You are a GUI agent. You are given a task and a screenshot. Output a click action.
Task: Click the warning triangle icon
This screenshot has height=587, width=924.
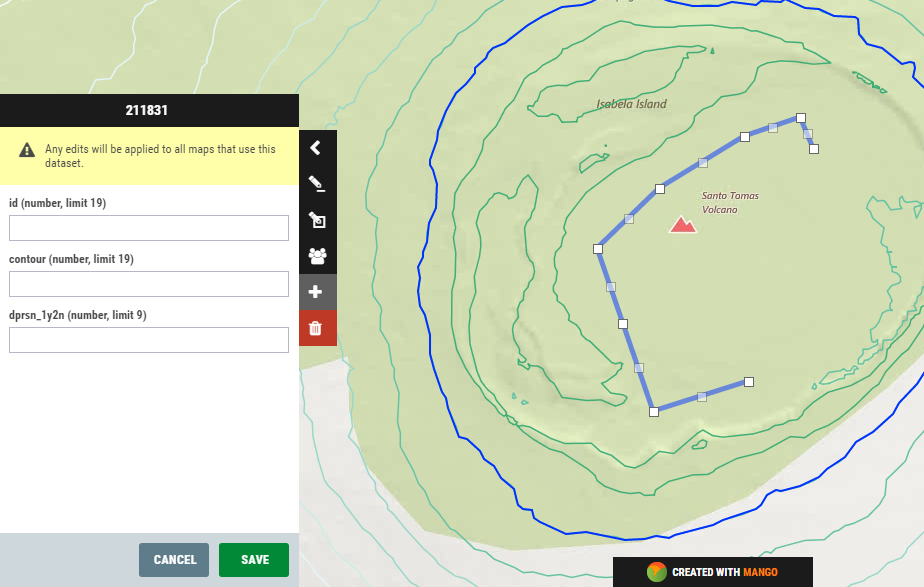coord(27,150)
